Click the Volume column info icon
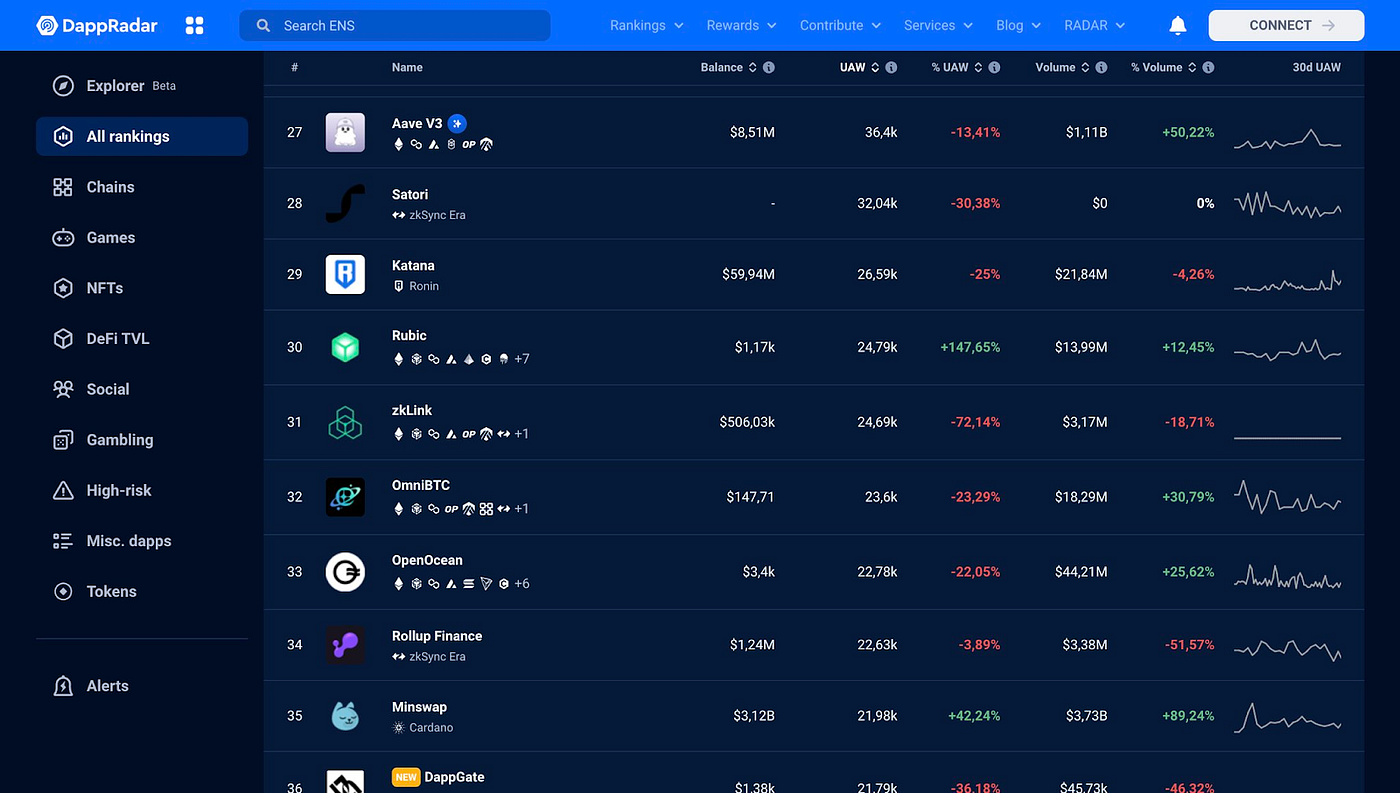Viewport: 1400px width, 793px height. [1101, 68]
